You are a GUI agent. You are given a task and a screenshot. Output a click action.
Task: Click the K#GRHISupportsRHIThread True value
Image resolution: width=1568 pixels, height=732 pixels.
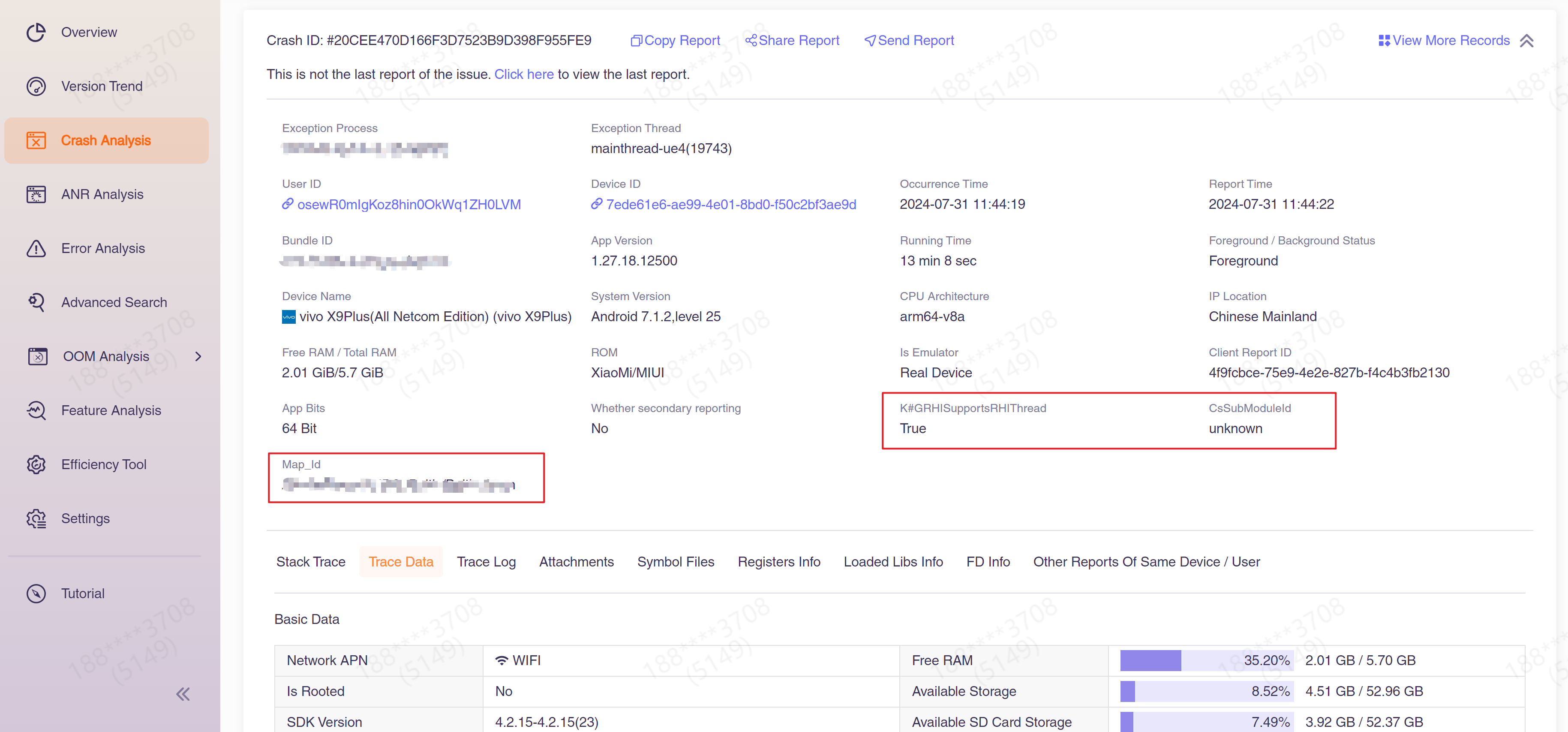click(x=913, y=429)
